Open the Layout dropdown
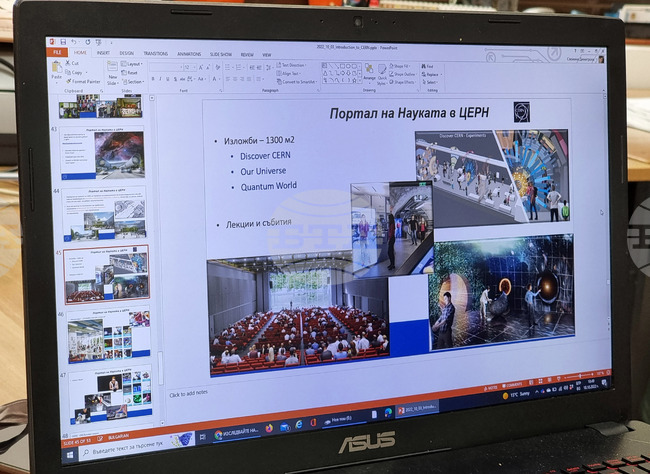 coord(131,64)
